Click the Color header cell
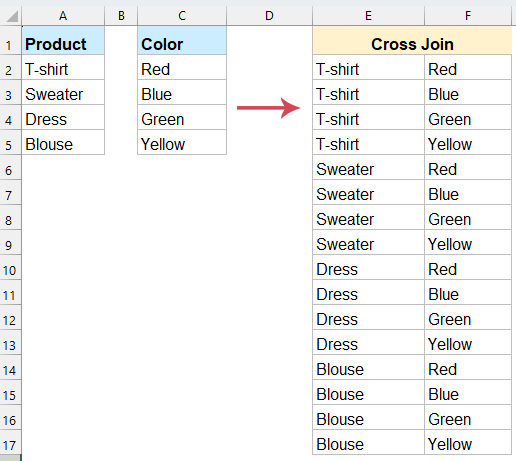The image size is (516, 461). point(182,41)
